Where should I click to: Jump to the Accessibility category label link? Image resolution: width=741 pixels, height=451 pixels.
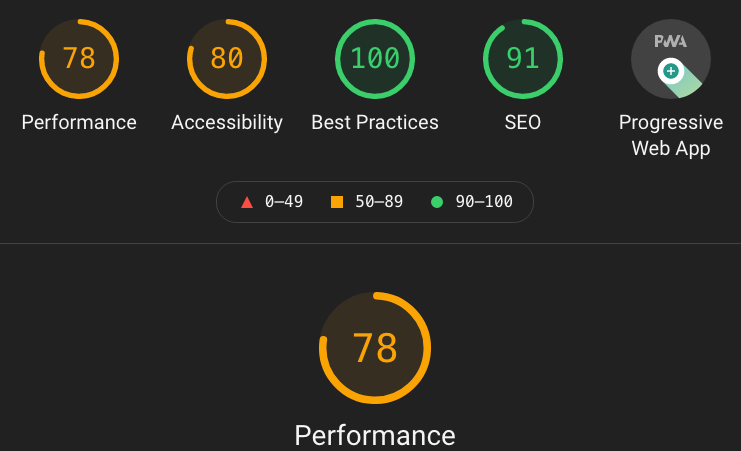click(x=227, y=123)
